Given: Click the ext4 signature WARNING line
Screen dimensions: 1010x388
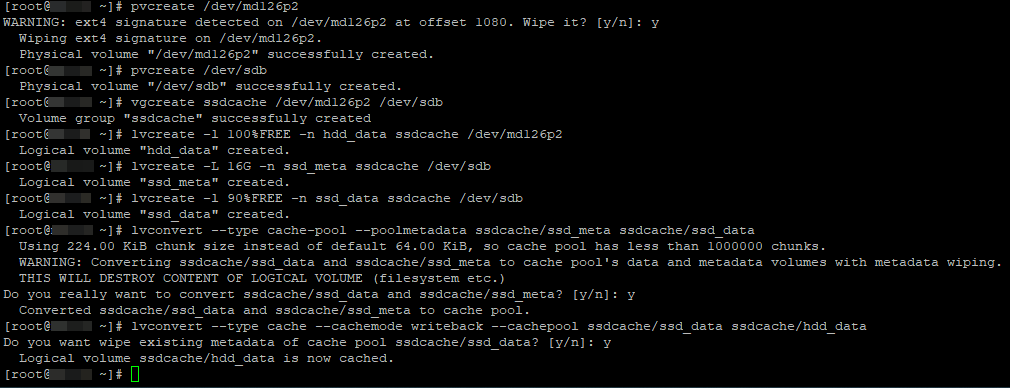Looking at the screenshot, I should click(331, 23).
